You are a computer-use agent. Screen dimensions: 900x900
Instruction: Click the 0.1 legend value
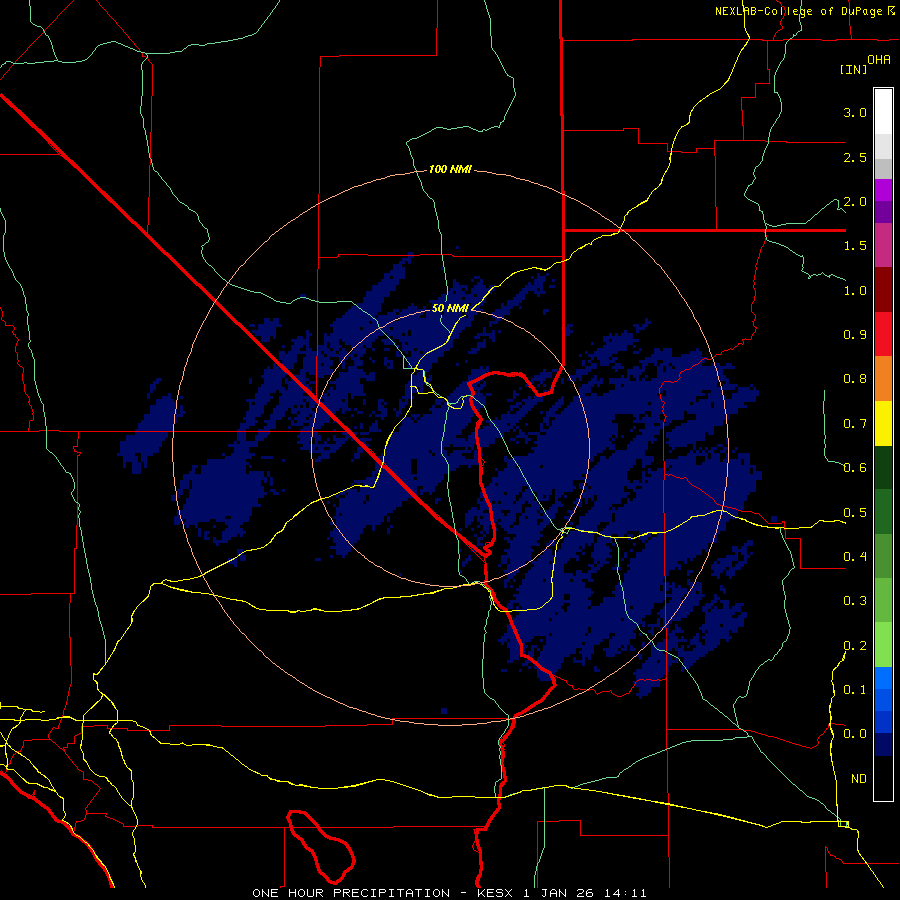855,690
